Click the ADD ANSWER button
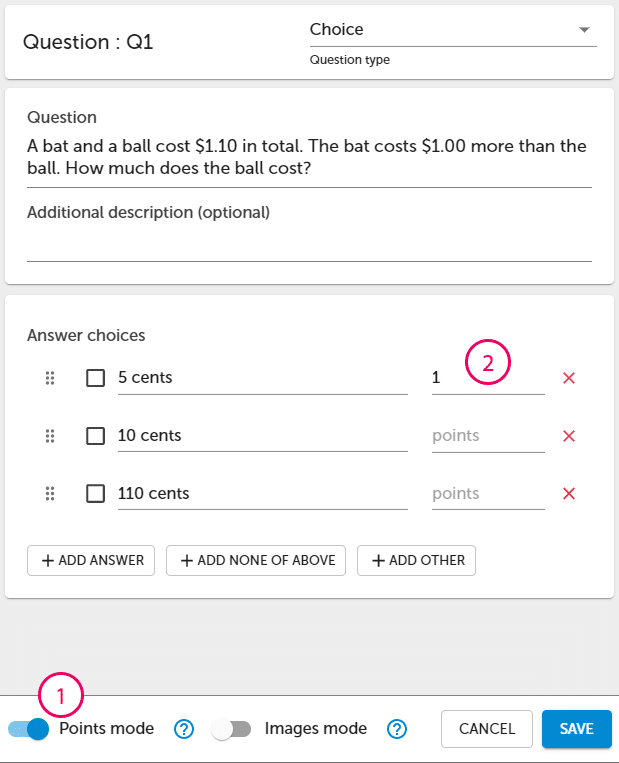Screen dimensions: 619x763 [x=91, y=561]
